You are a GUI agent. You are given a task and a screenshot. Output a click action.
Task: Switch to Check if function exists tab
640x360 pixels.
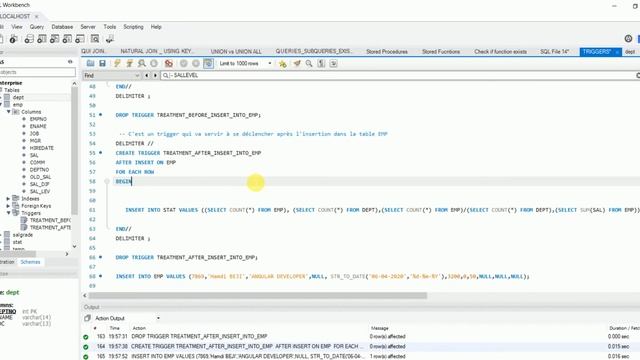pyautogui.click(x=500, y=51)
